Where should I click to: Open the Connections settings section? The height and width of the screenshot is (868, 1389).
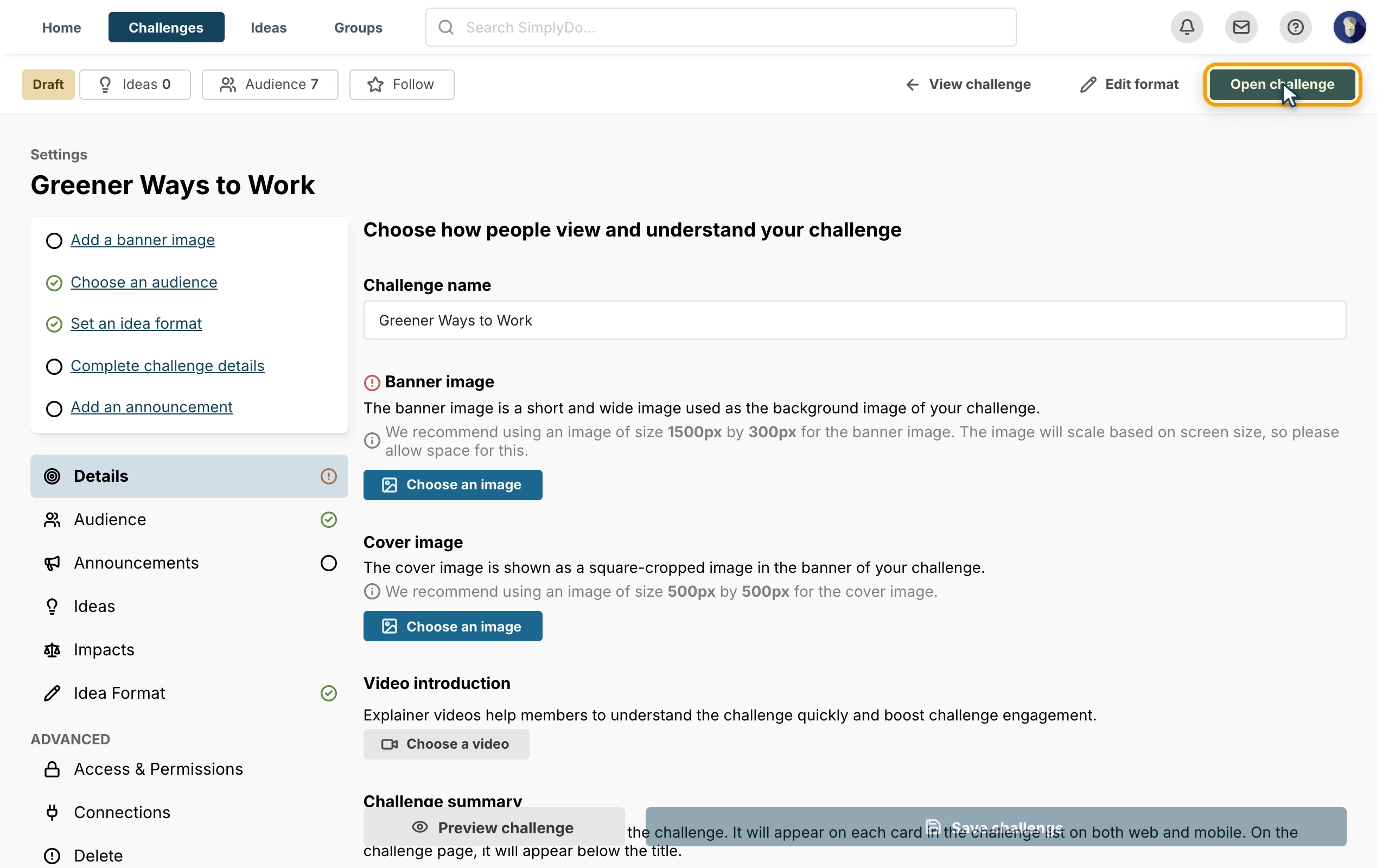click(189, 812)
